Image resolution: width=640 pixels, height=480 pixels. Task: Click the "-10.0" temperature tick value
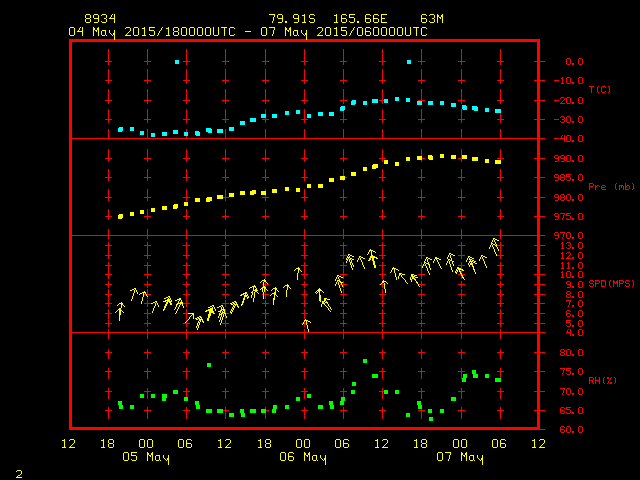[569, 81]
